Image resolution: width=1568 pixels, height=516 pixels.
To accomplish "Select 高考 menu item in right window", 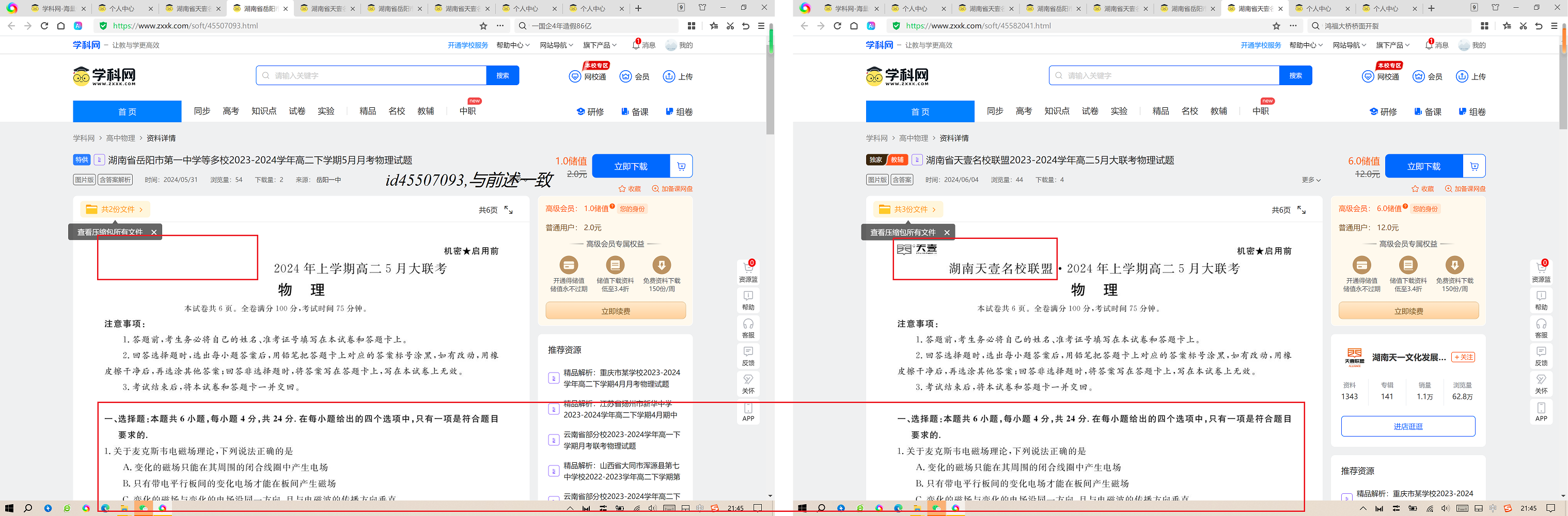I will (1024, 111).
